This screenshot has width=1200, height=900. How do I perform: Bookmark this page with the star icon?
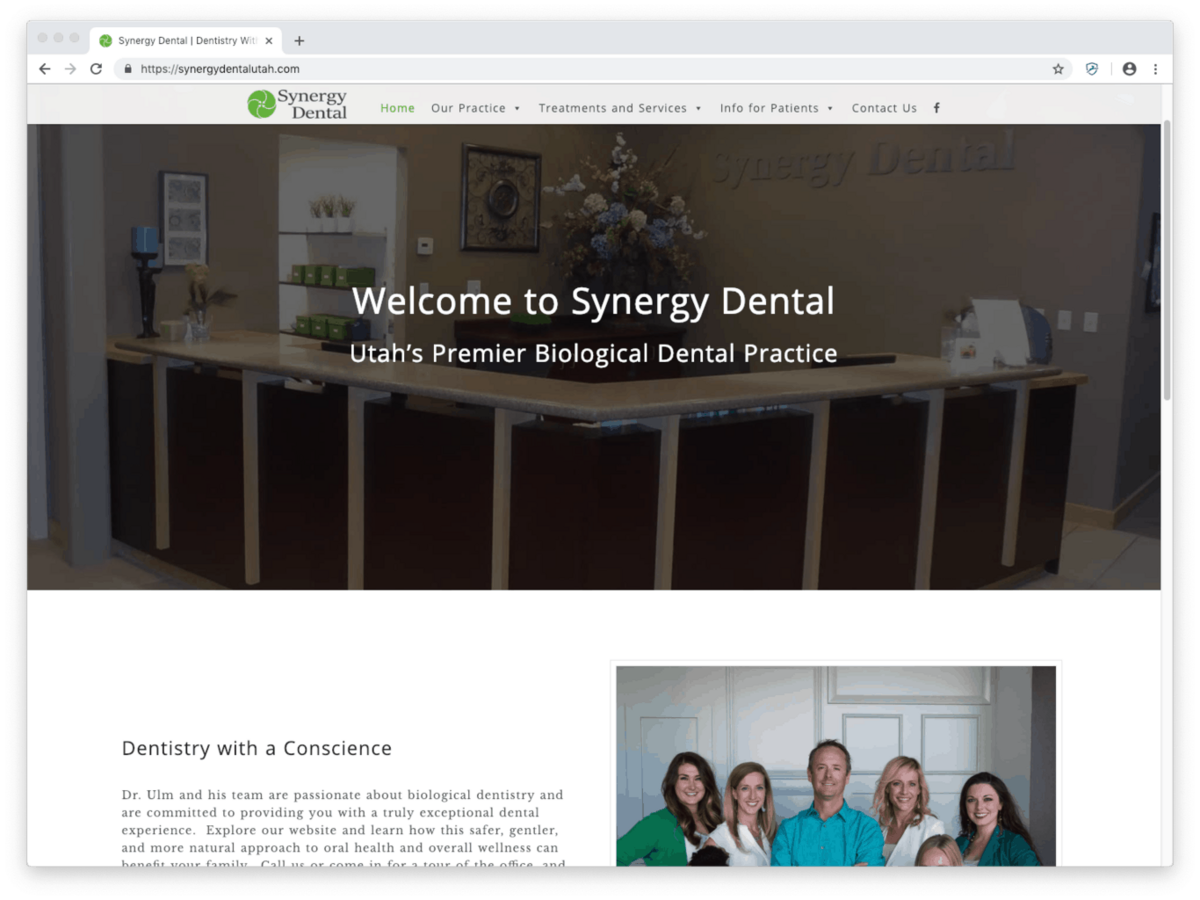click(x=1058, y=69)
